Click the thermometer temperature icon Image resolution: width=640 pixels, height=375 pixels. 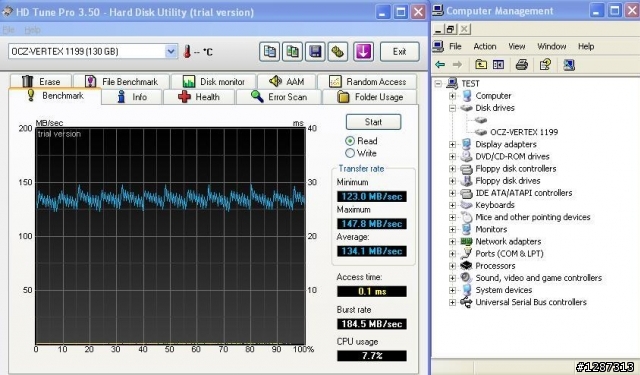click(187, 52)
